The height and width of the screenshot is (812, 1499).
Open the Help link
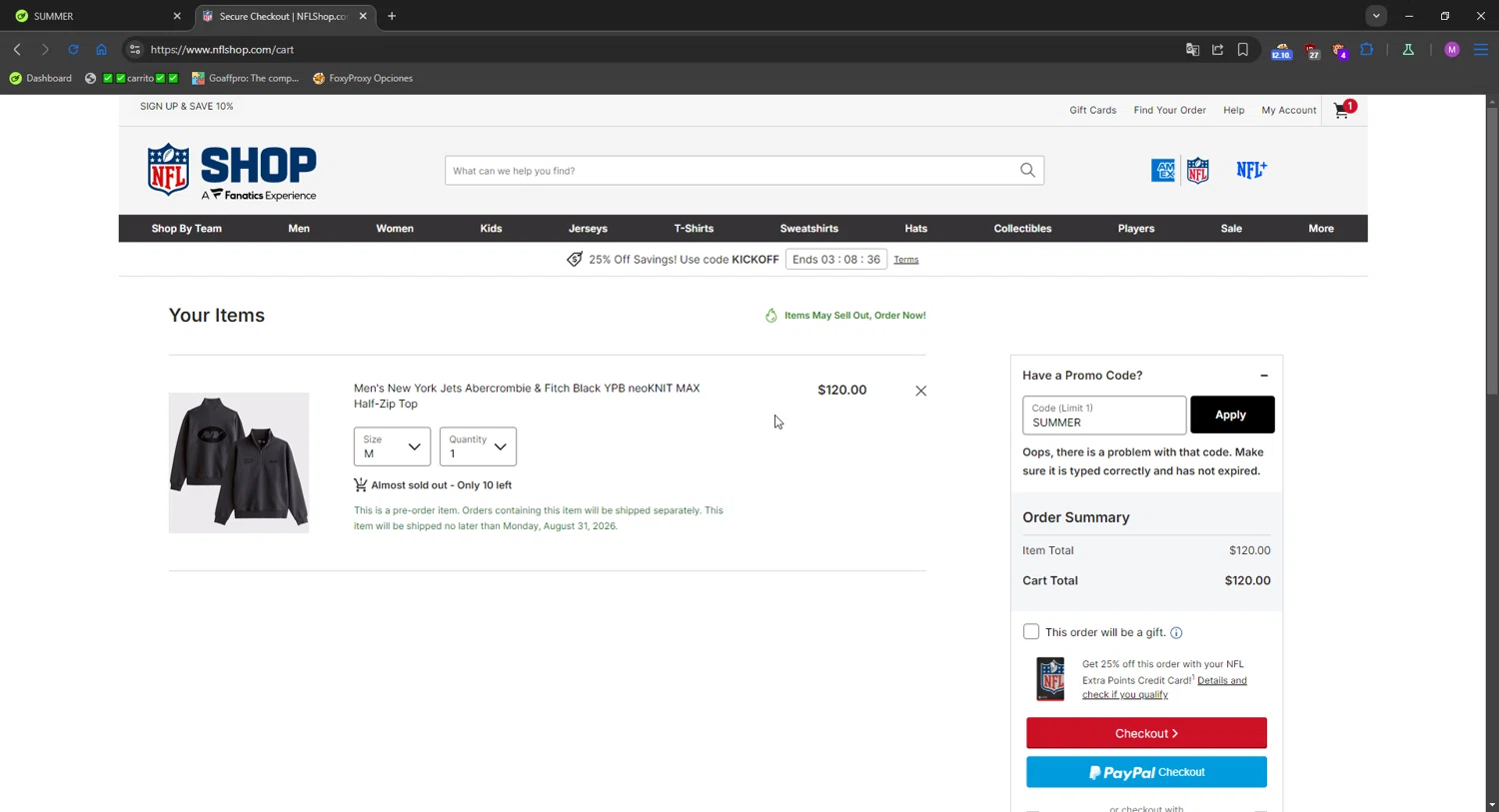(x=1234, y=110)
